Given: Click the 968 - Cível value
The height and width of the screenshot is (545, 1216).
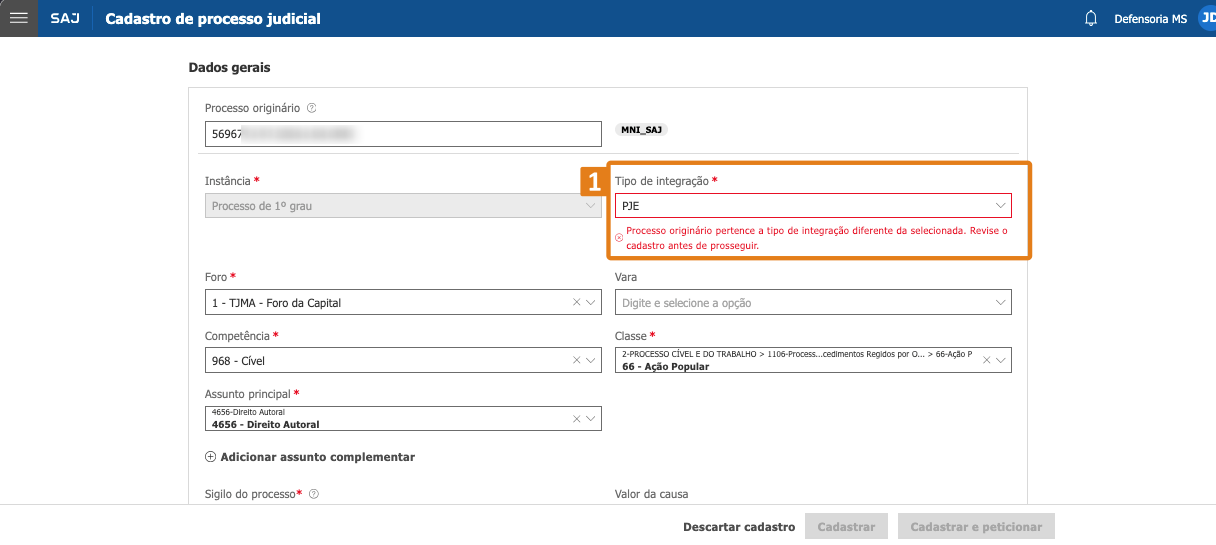Looking at the screenshot, I should 238,361.
